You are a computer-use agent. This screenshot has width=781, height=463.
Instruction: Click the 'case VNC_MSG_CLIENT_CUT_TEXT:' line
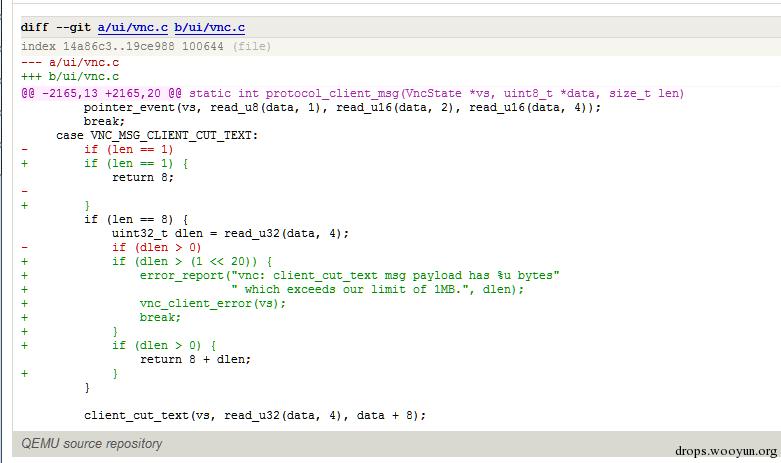tap(157, 135)
